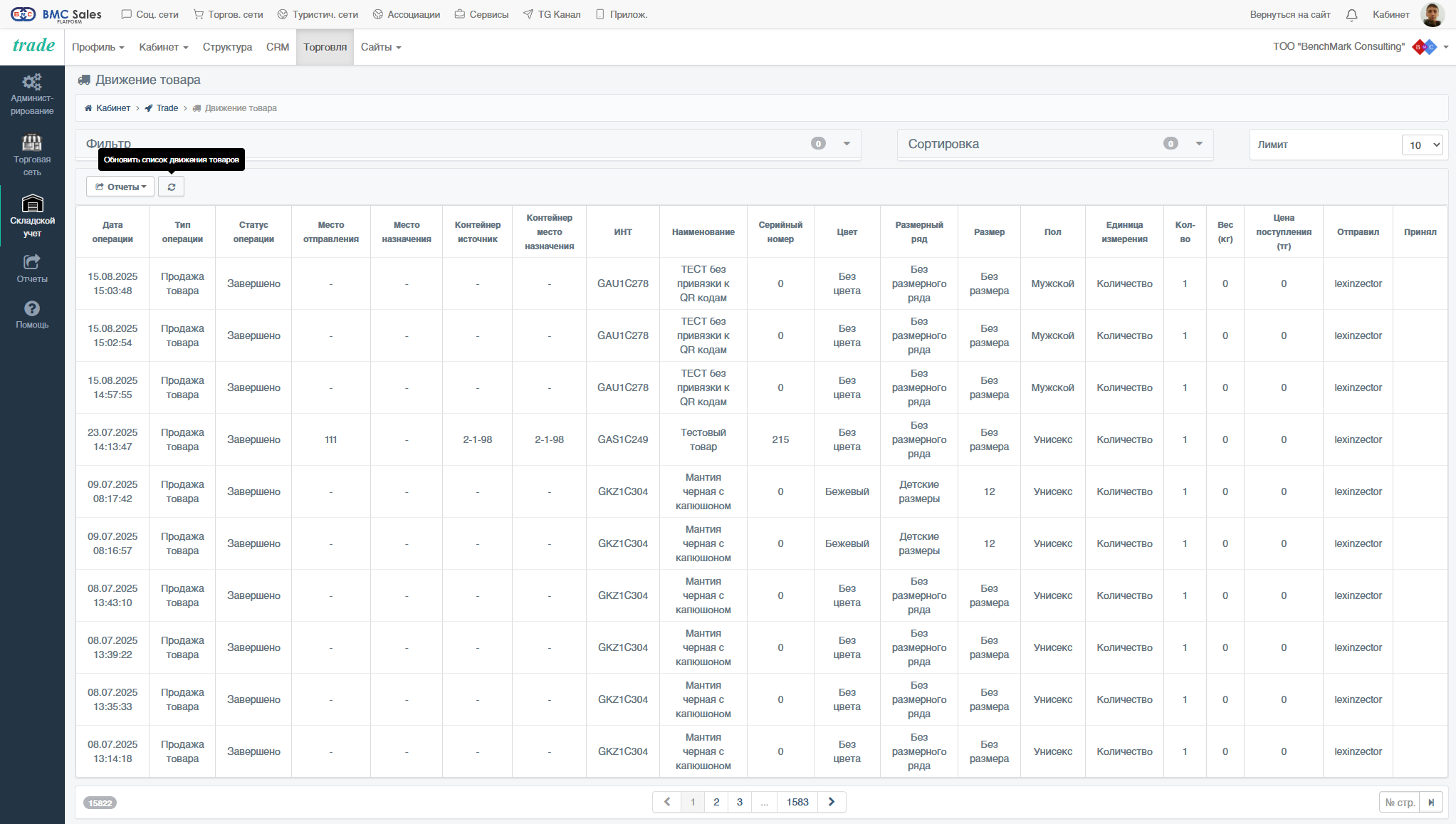This screenshot has width=1456, height=824.
Task: Click the notification bell icon
Action: (1351, 15)
